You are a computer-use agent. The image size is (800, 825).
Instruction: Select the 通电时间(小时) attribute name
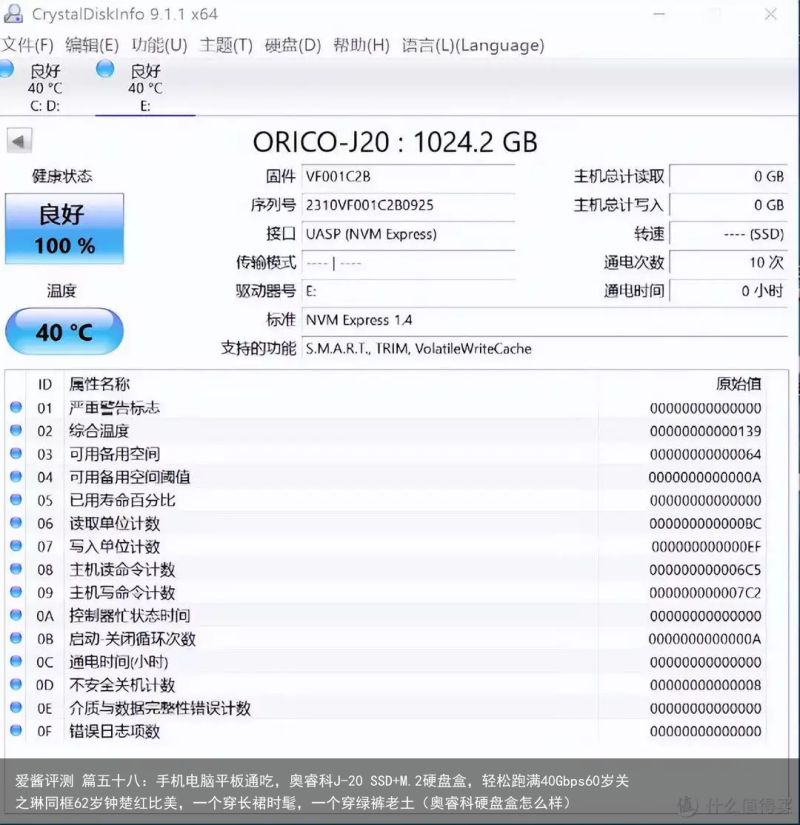pyautogui.click(x=118, y=662)
